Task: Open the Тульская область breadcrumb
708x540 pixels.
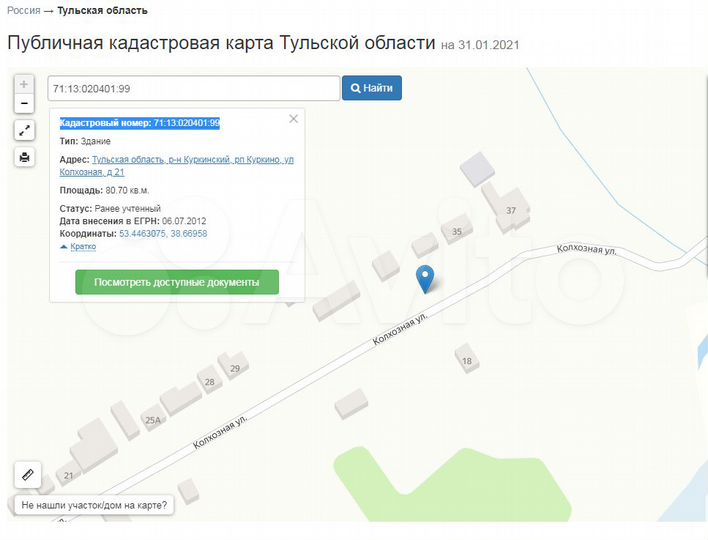Action: pos(102,10)
